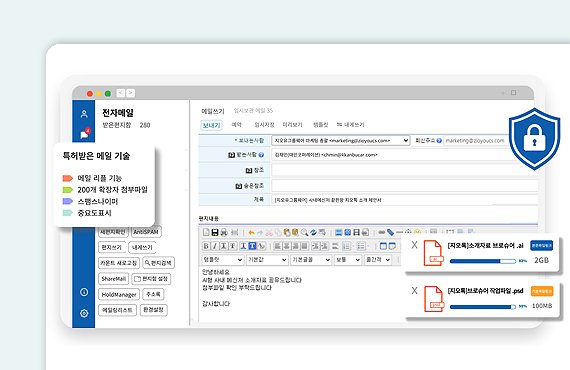Screen dimensions: 570x370
Task: Open the chat icon with red badge
Action: [85, 134]
